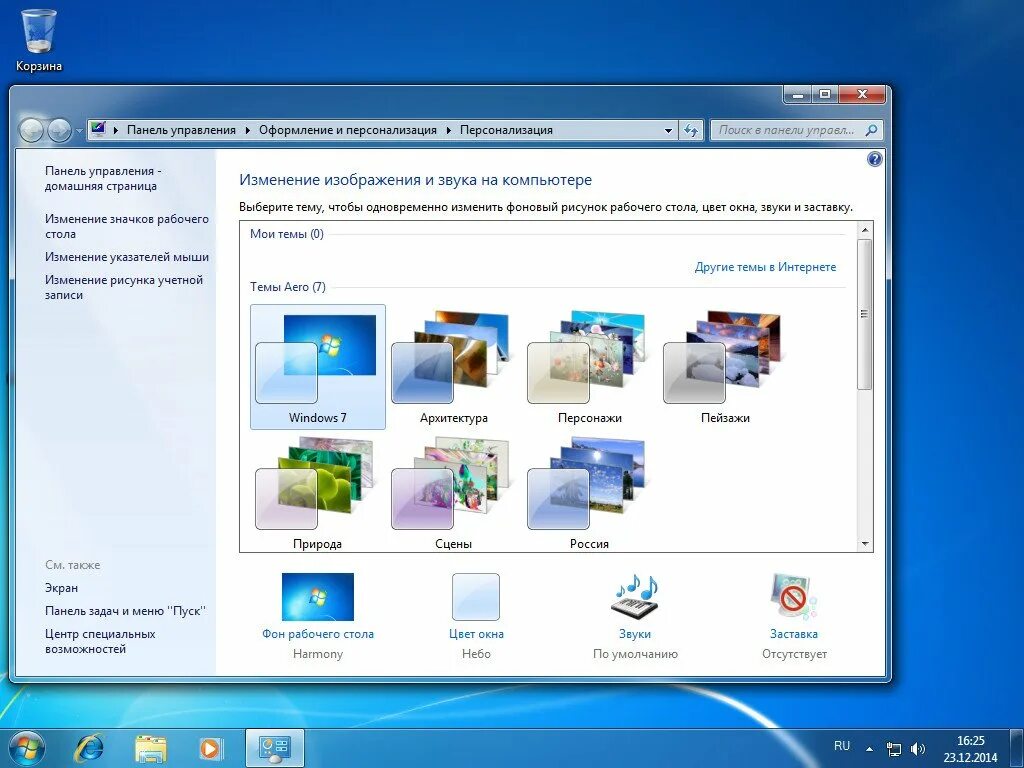Click the Цвет окна text link
This screenshot has height=768, width=1024.
click(x=476, y=633)
